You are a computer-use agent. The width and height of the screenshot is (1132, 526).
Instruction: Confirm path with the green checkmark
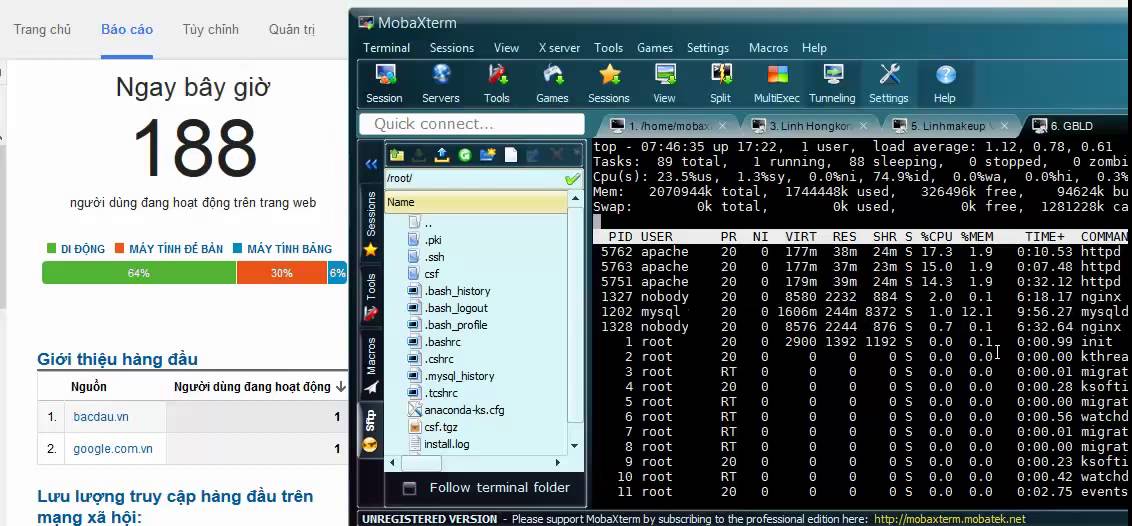[x=572, y=178]
